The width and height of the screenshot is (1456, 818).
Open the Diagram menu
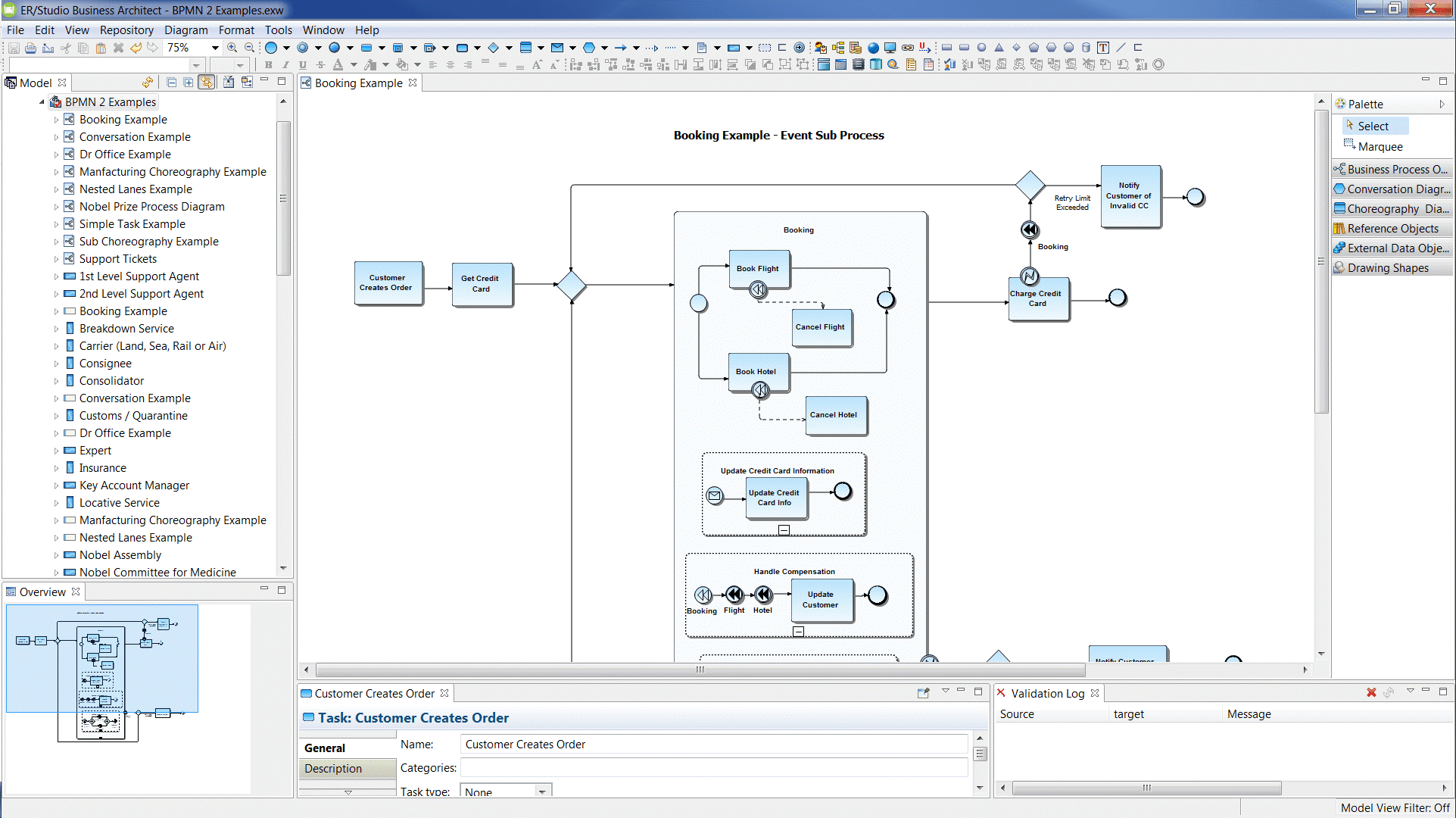183,29
